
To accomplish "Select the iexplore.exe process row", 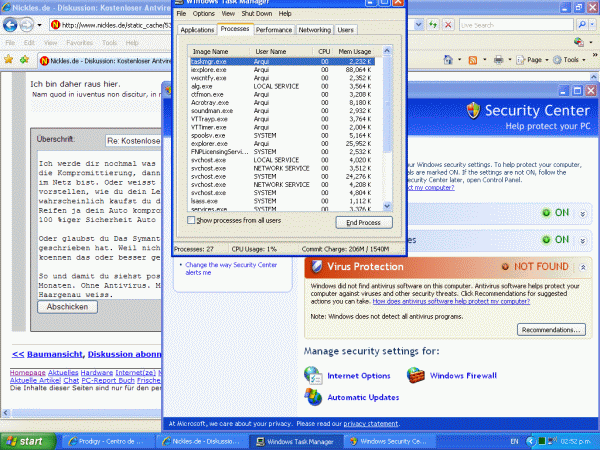I will click(x=281, y=70).
